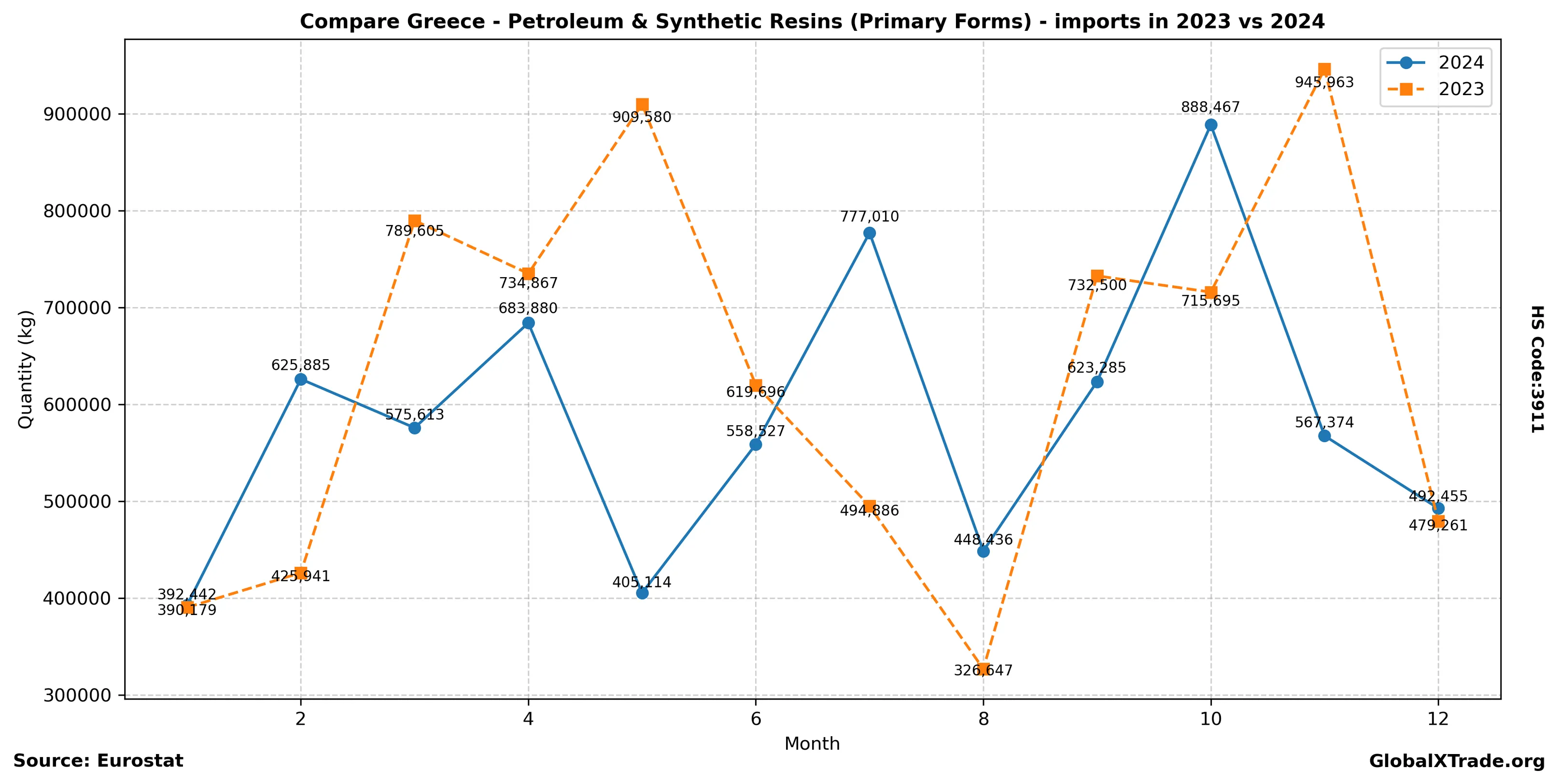Image resolution: width=1559 pixels, height=784 pixels.
Task: Click the Month x-axis label
Action: point(812,743)
